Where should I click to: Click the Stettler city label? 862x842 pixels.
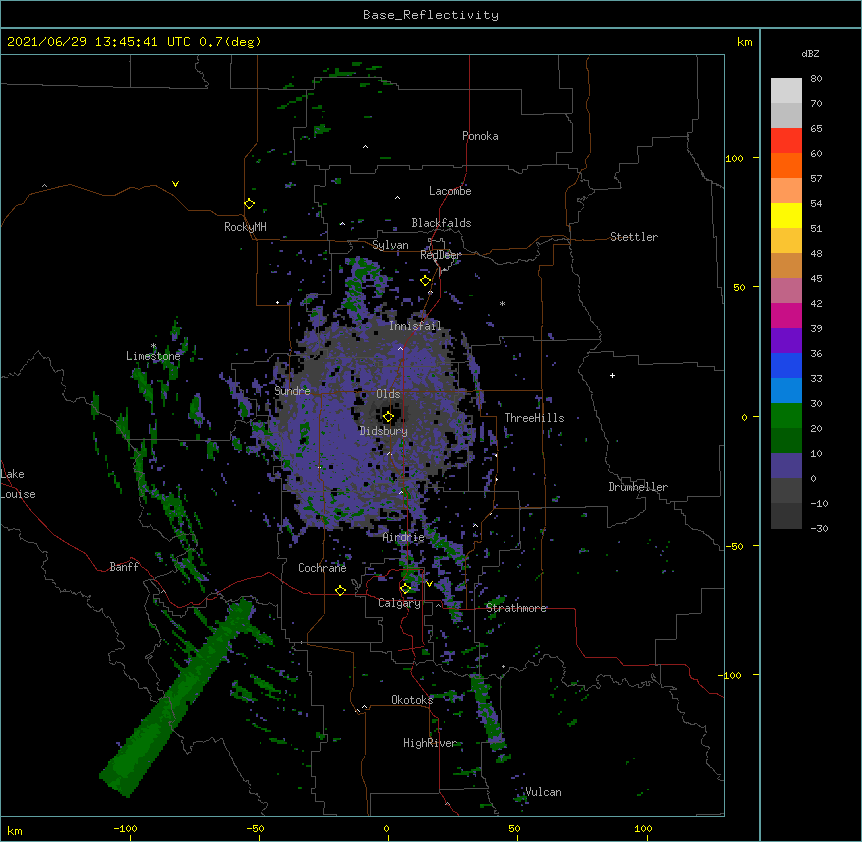click(634, 237)
